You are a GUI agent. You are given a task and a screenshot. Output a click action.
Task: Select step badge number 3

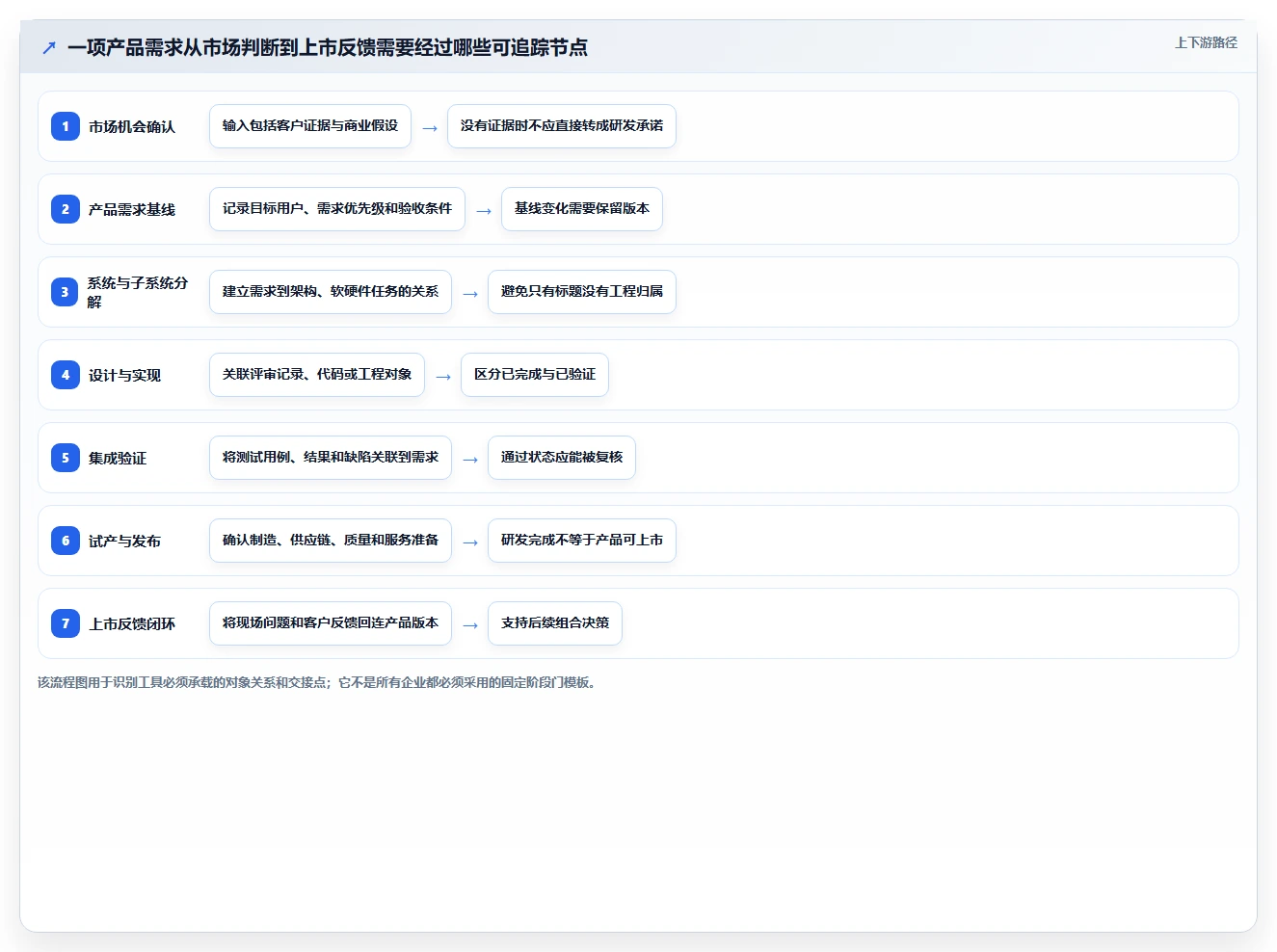click(66, 292)
